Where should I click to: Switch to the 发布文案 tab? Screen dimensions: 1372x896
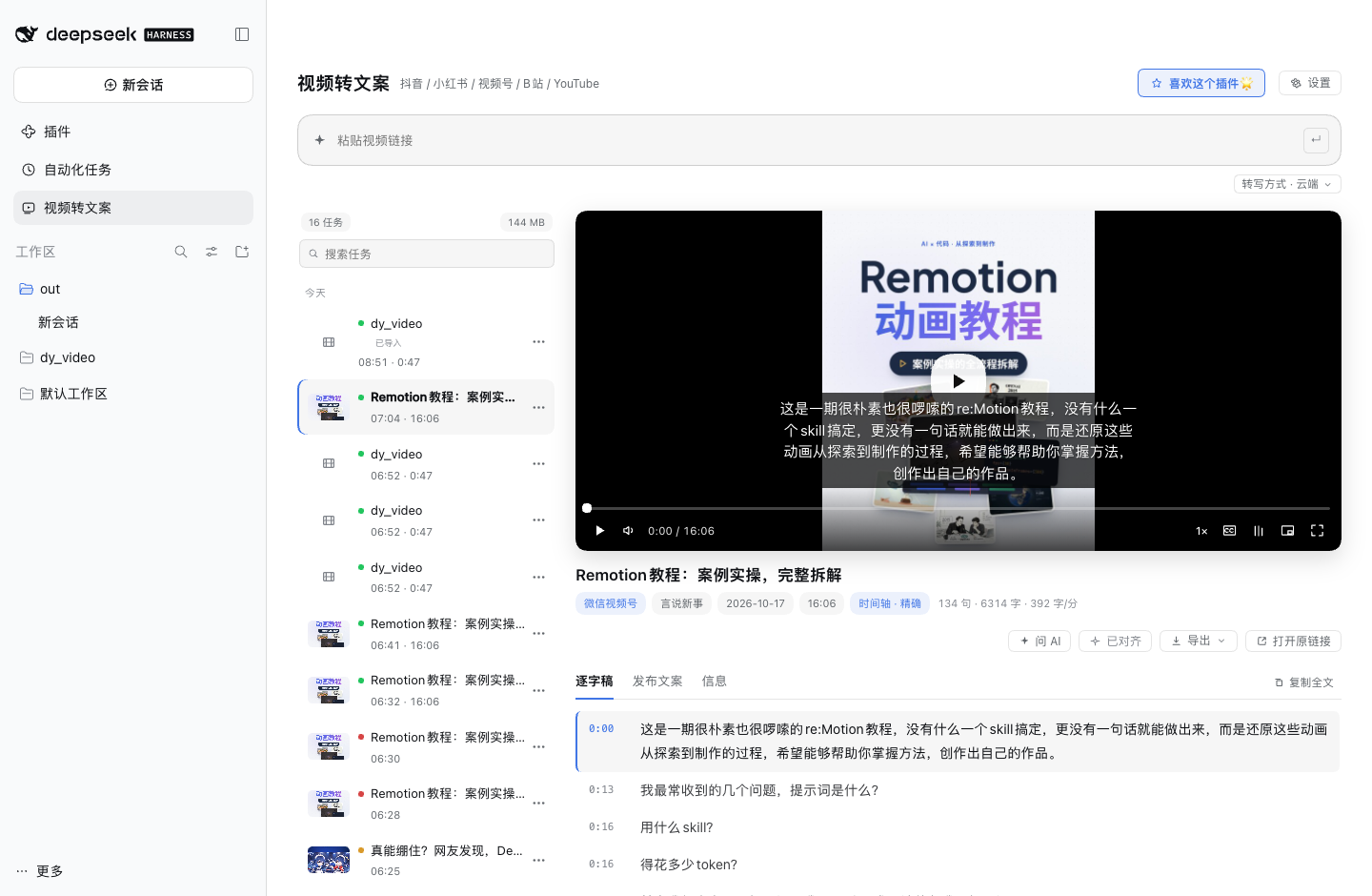click(657, 682)
